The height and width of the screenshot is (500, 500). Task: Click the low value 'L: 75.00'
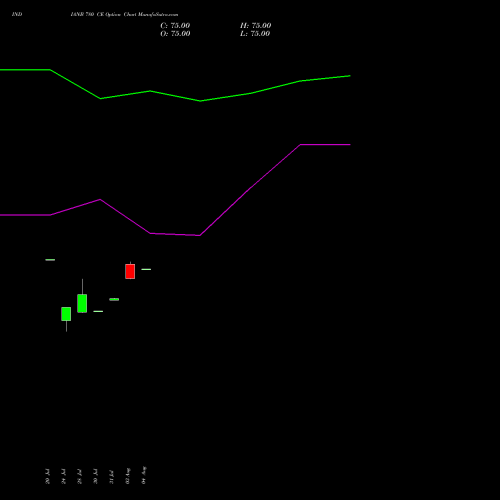[x=255, y=34]
